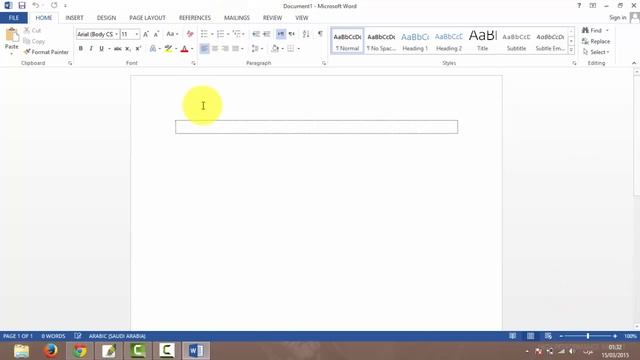This screenshot has height=360, width=640.
Task: Toggle Subscript formatting
Action: 128,49
